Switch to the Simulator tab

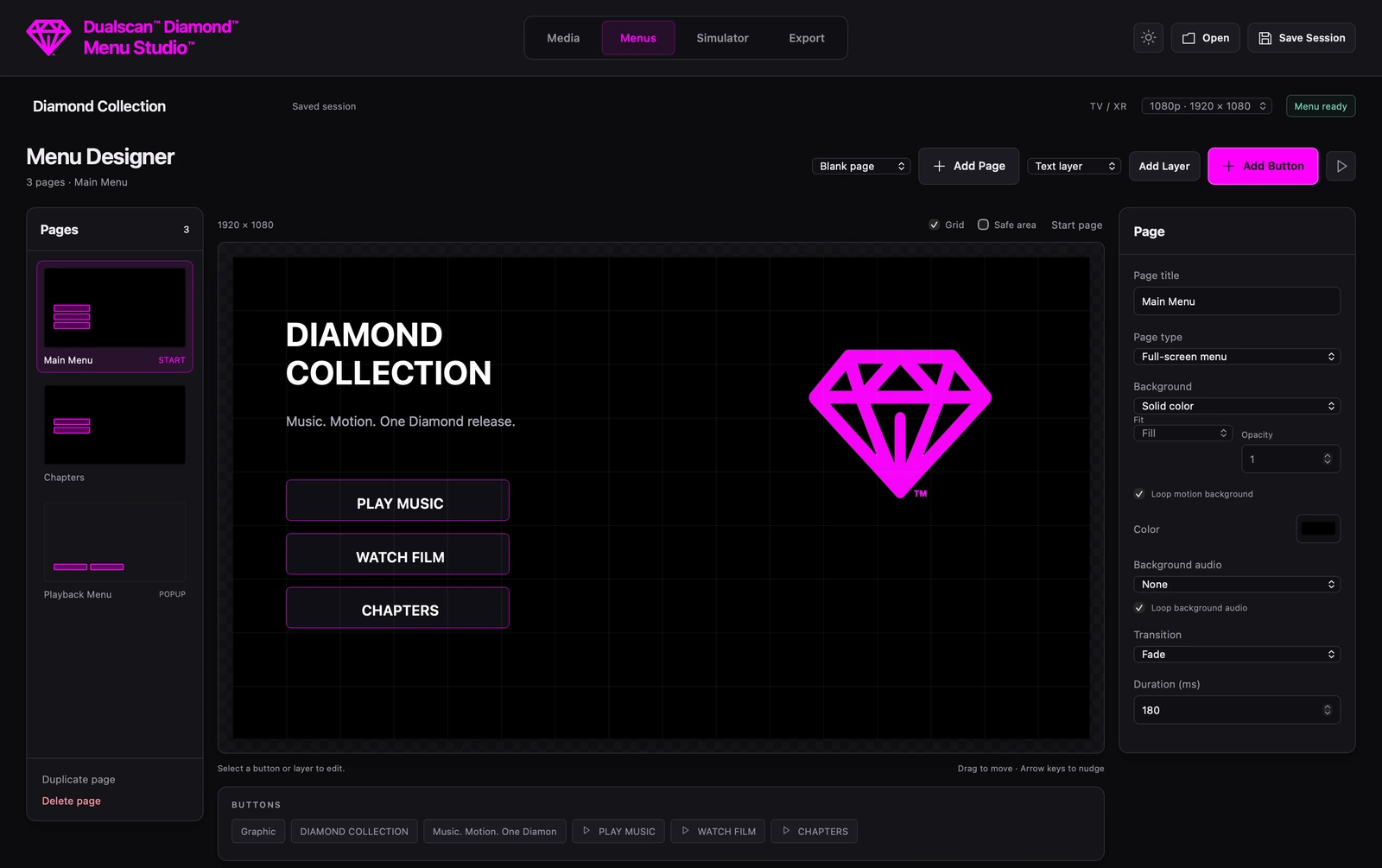click(722, 38)
